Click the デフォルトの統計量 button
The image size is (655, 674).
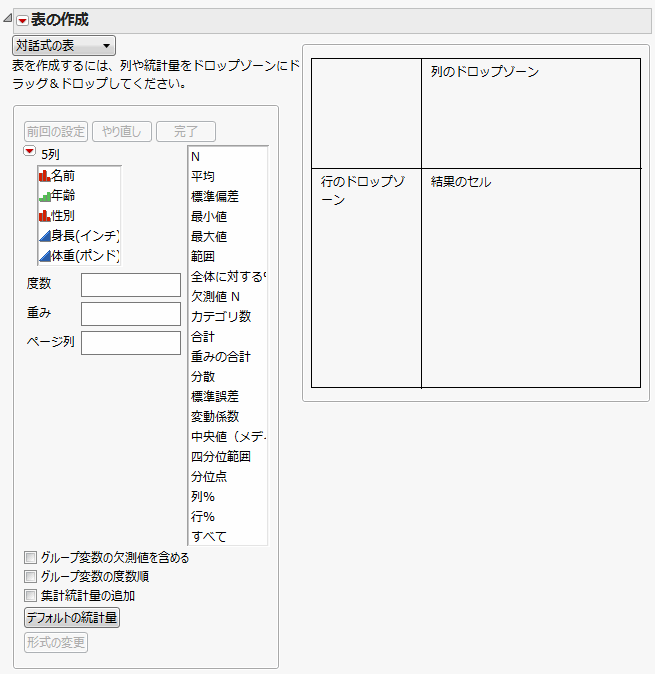click(72, 618)
